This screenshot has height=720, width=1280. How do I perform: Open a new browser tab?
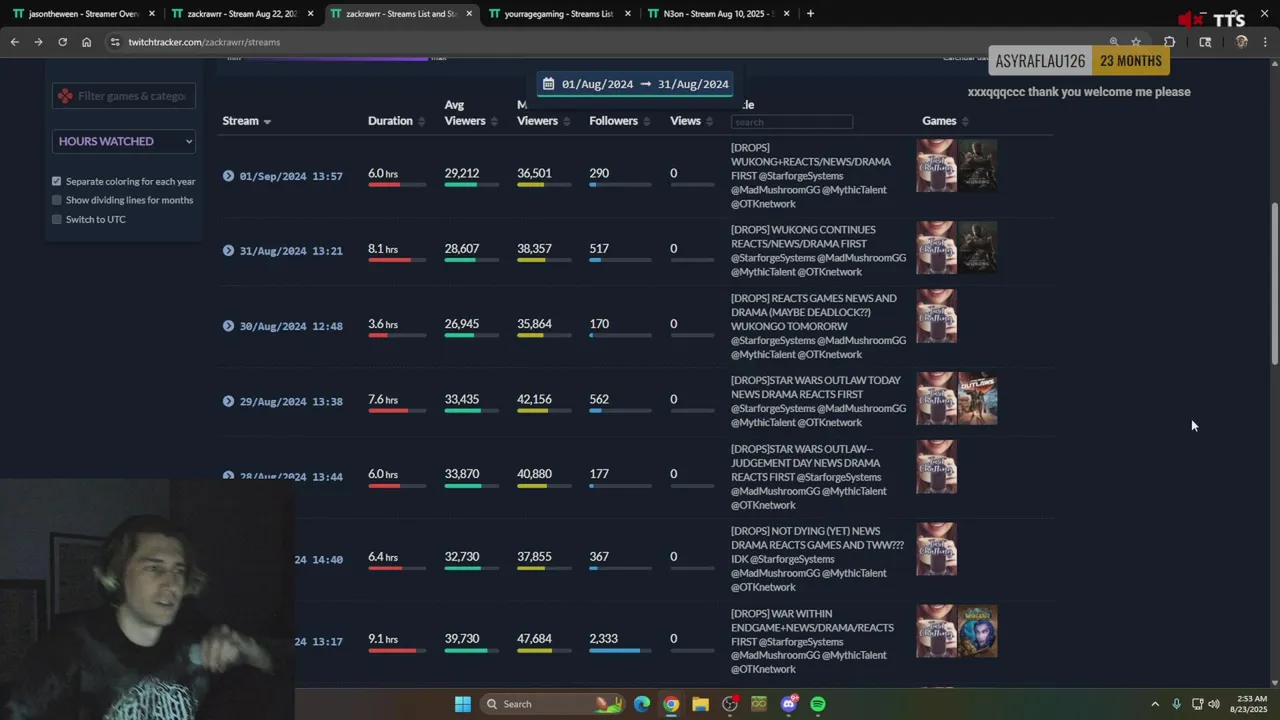[810, 14]
